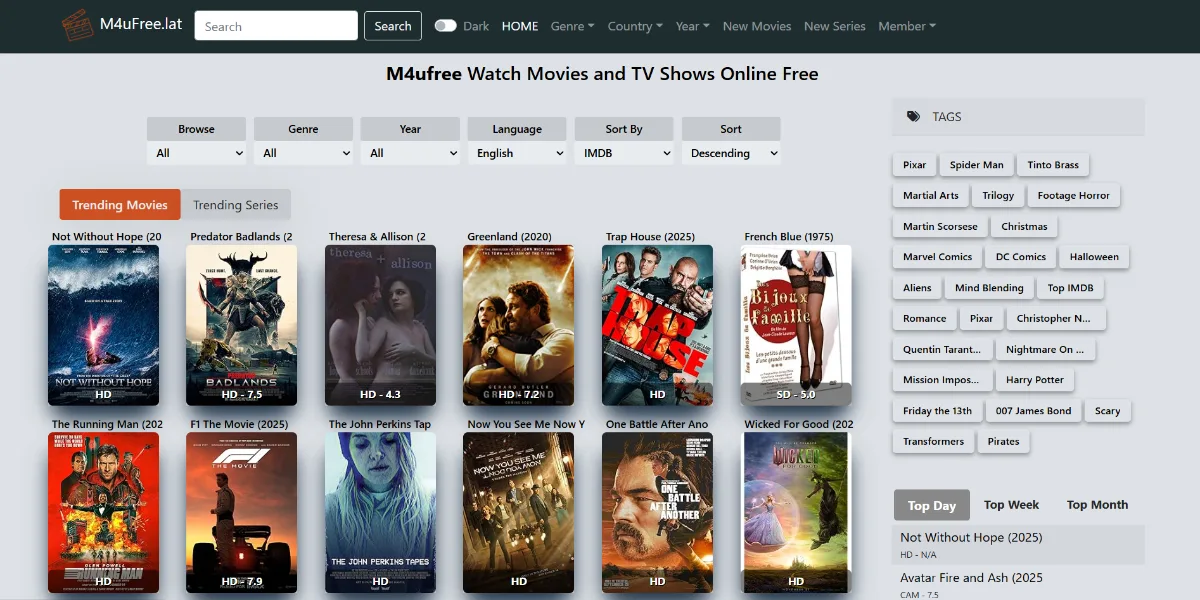The width and height of the screenshot is (1200, 600).
Task: Select the Top Week tab
Action: click(1011, 505)
